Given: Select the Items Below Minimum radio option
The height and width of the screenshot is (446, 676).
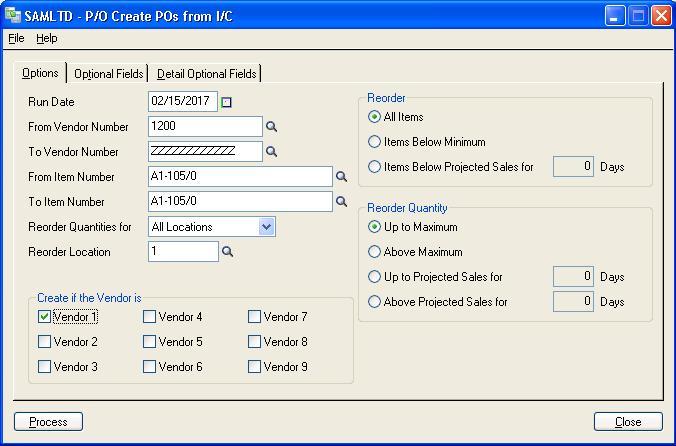Looking at the screenshot, I should [x=375, y=142].
